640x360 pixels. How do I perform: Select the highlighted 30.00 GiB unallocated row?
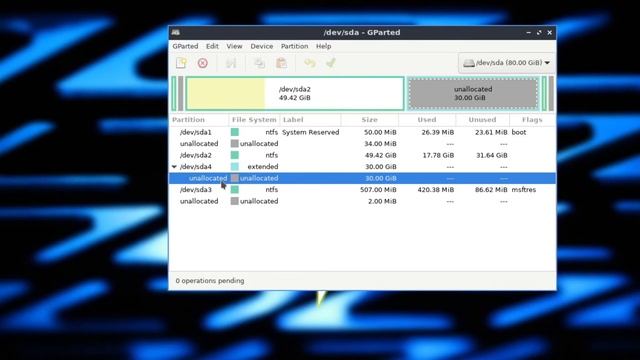point(362,178)
